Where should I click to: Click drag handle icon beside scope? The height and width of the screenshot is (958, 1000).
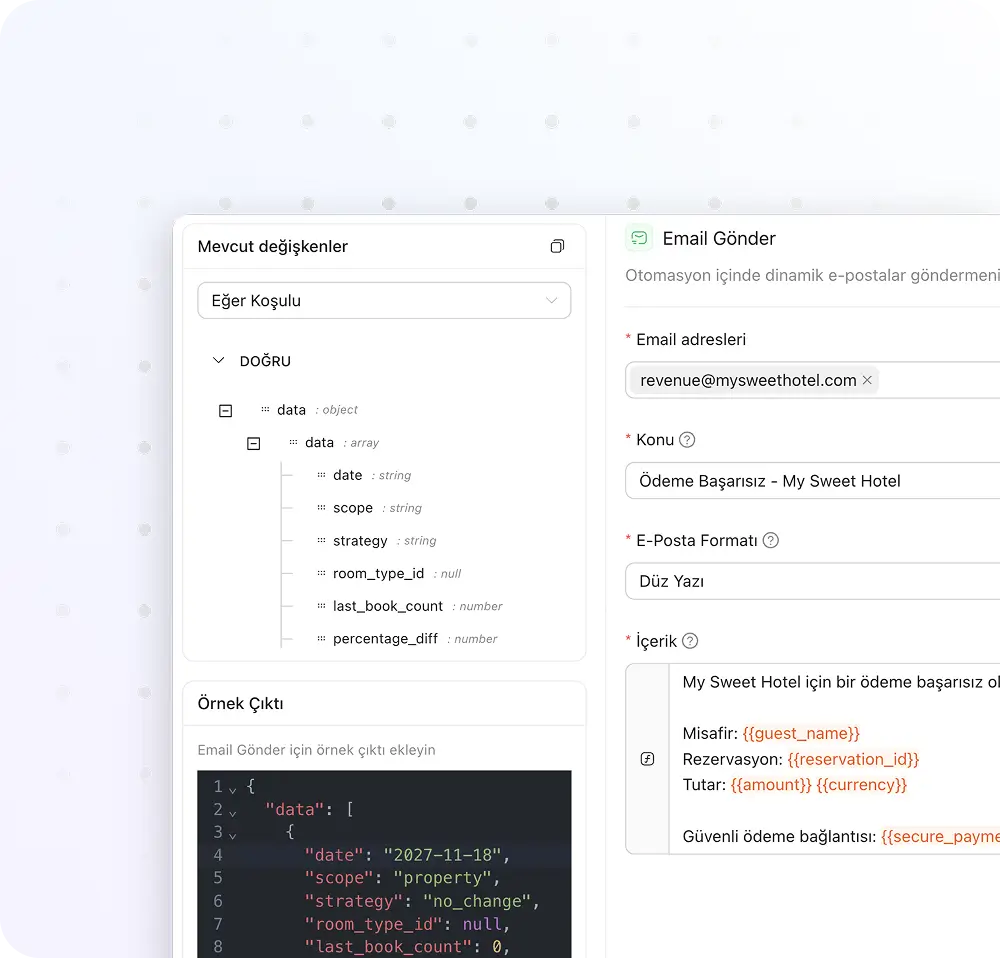pyautogui.click(x=321, y=508)
